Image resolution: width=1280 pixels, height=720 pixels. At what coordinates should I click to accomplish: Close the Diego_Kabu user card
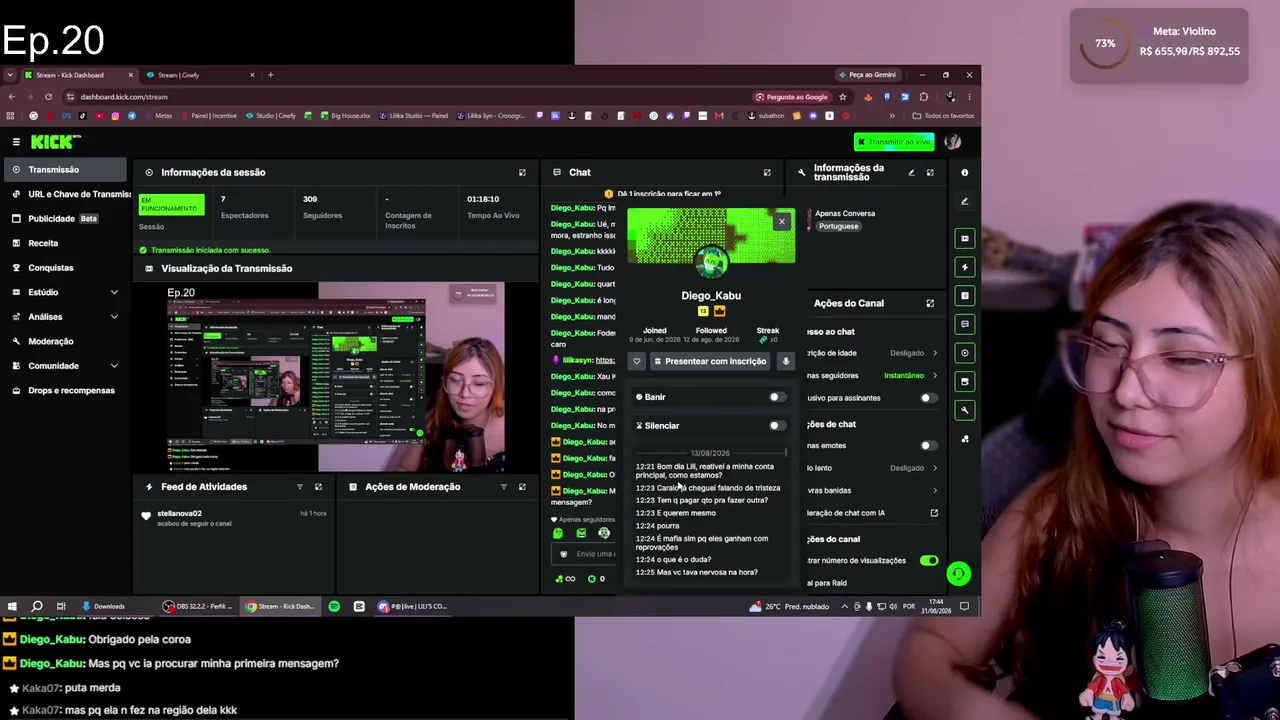(x=782, y=221)
